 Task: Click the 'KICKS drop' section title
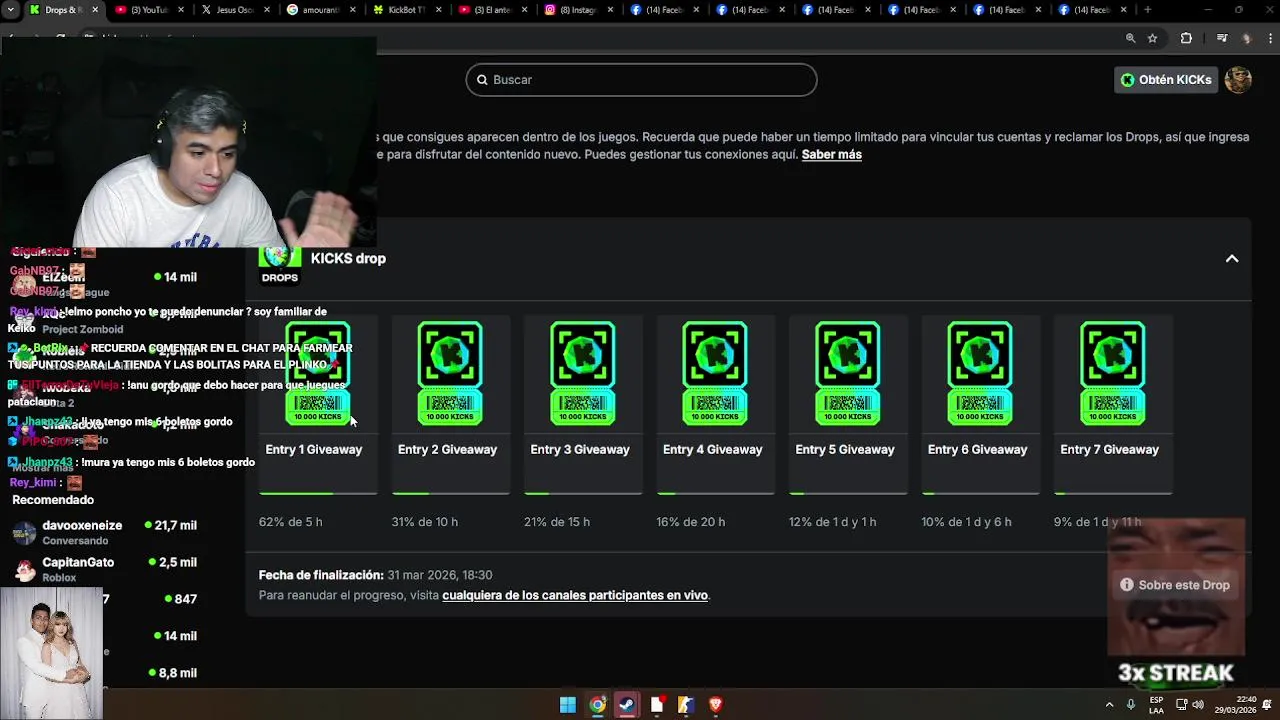348,258
